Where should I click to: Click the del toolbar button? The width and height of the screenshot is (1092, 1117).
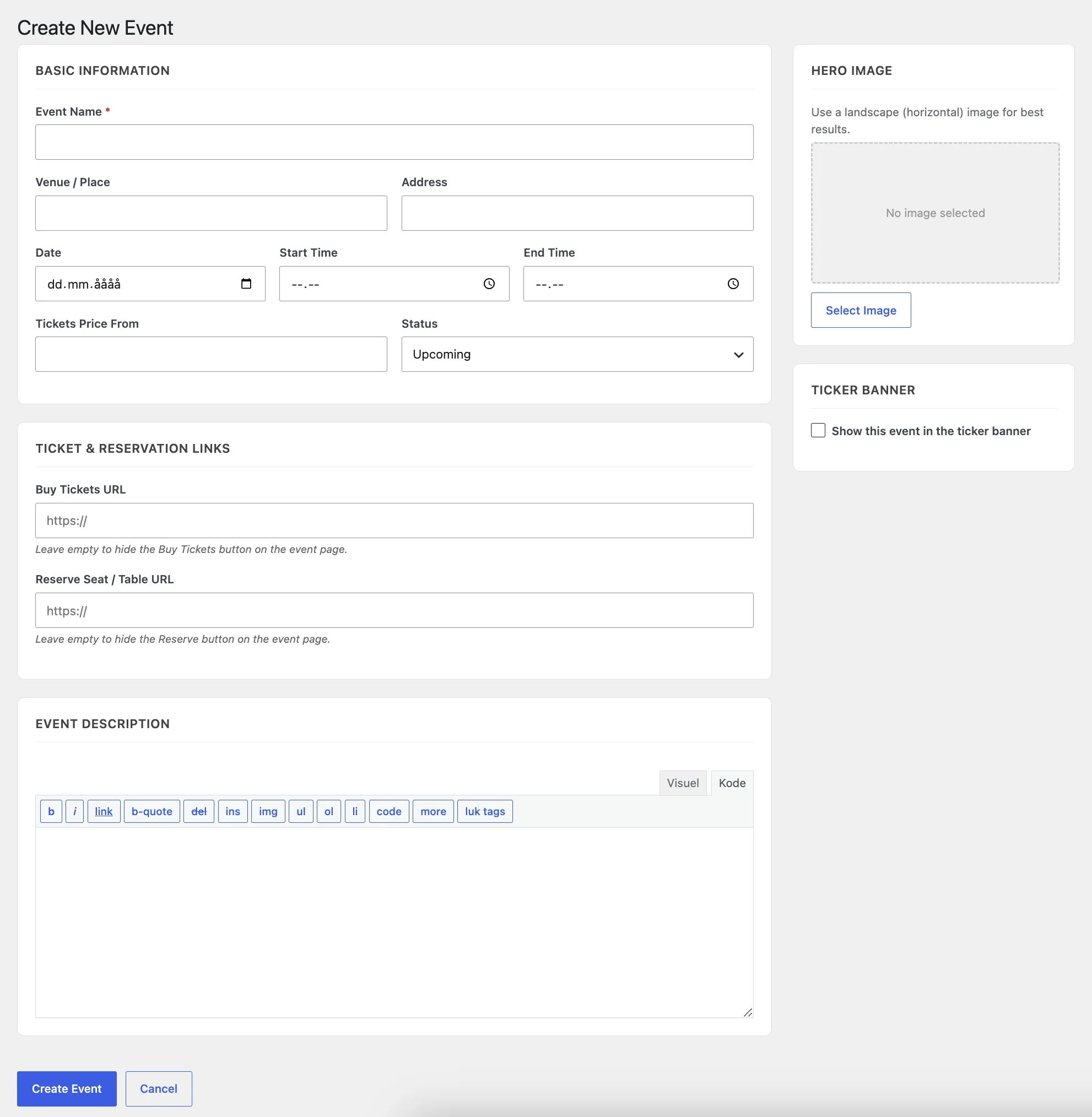click(199, 811)
